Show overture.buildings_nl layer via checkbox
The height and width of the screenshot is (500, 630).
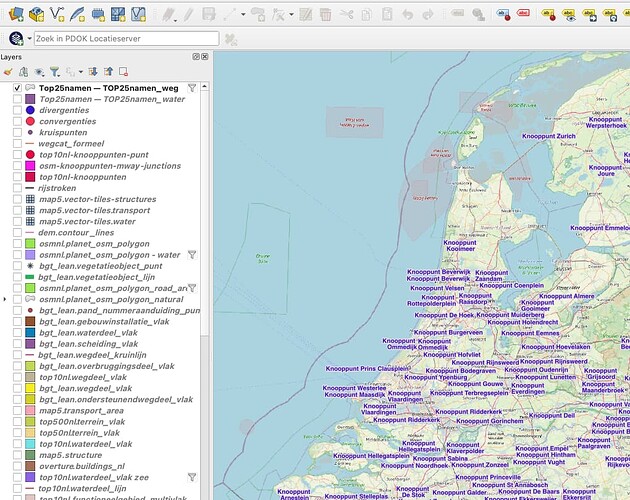pyautogui.click(x=17, y=466)
